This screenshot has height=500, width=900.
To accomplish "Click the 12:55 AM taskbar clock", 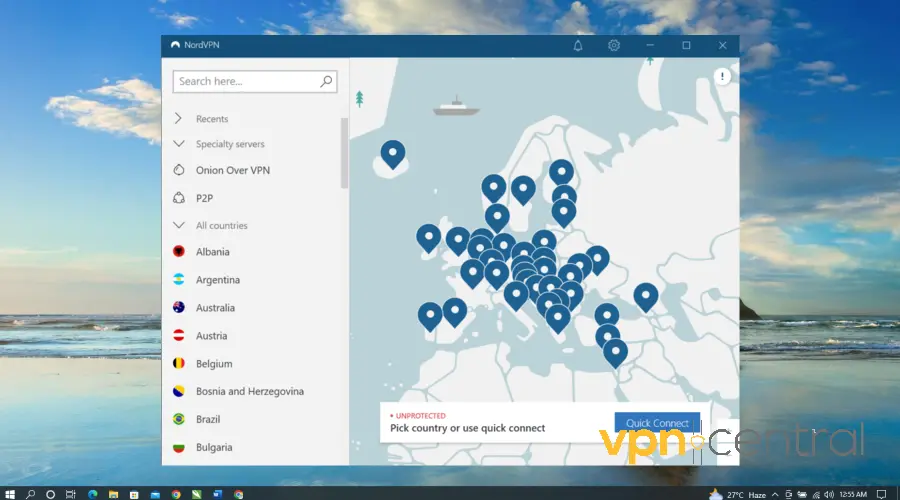I will coord(853,494).
